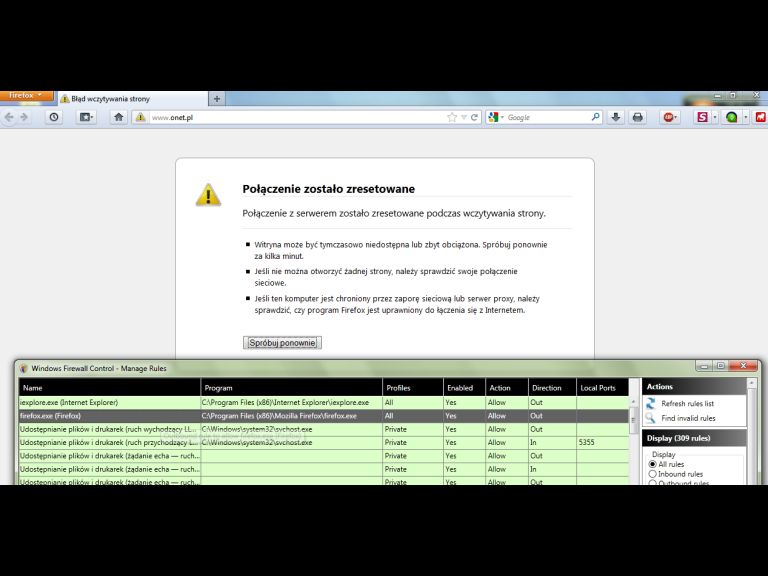Click the reload page icon in address bar

(x=475, y=117)
